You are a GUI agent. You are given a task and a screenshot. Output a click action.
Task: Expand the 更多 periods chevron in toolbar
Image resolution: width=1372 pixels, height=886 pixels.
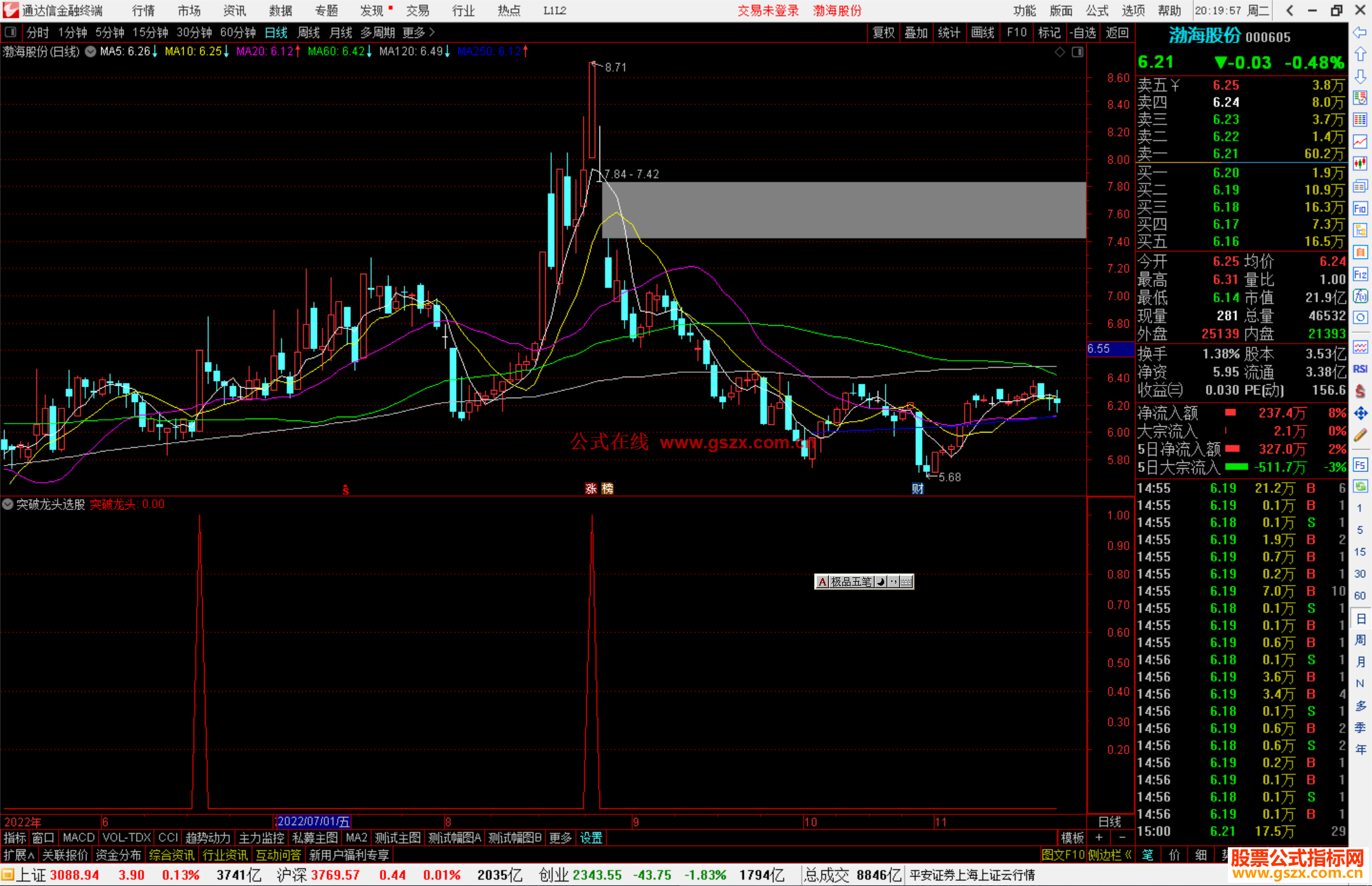[x=419, y=32]
